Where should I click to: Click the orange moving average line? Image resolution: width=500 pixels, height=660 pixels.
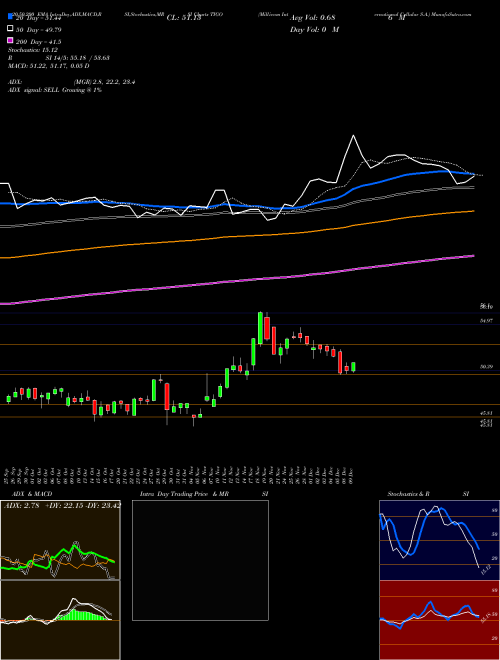point(237,236)
